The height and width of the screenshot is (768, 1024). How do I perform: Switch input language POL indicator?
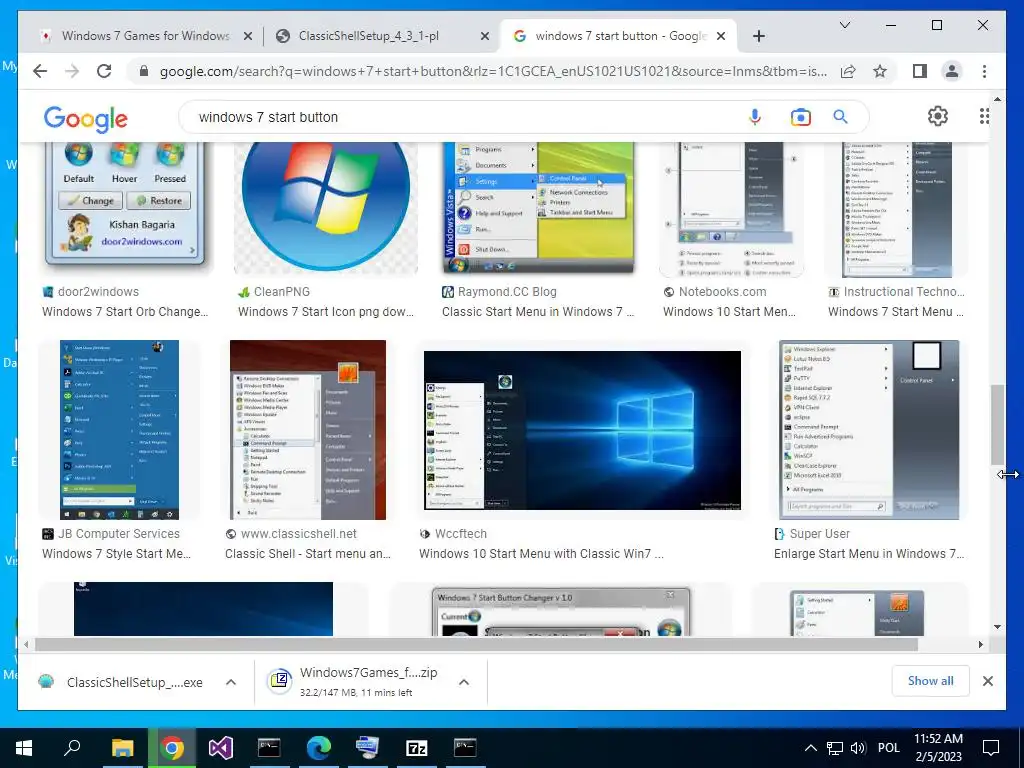click(888, 748)
